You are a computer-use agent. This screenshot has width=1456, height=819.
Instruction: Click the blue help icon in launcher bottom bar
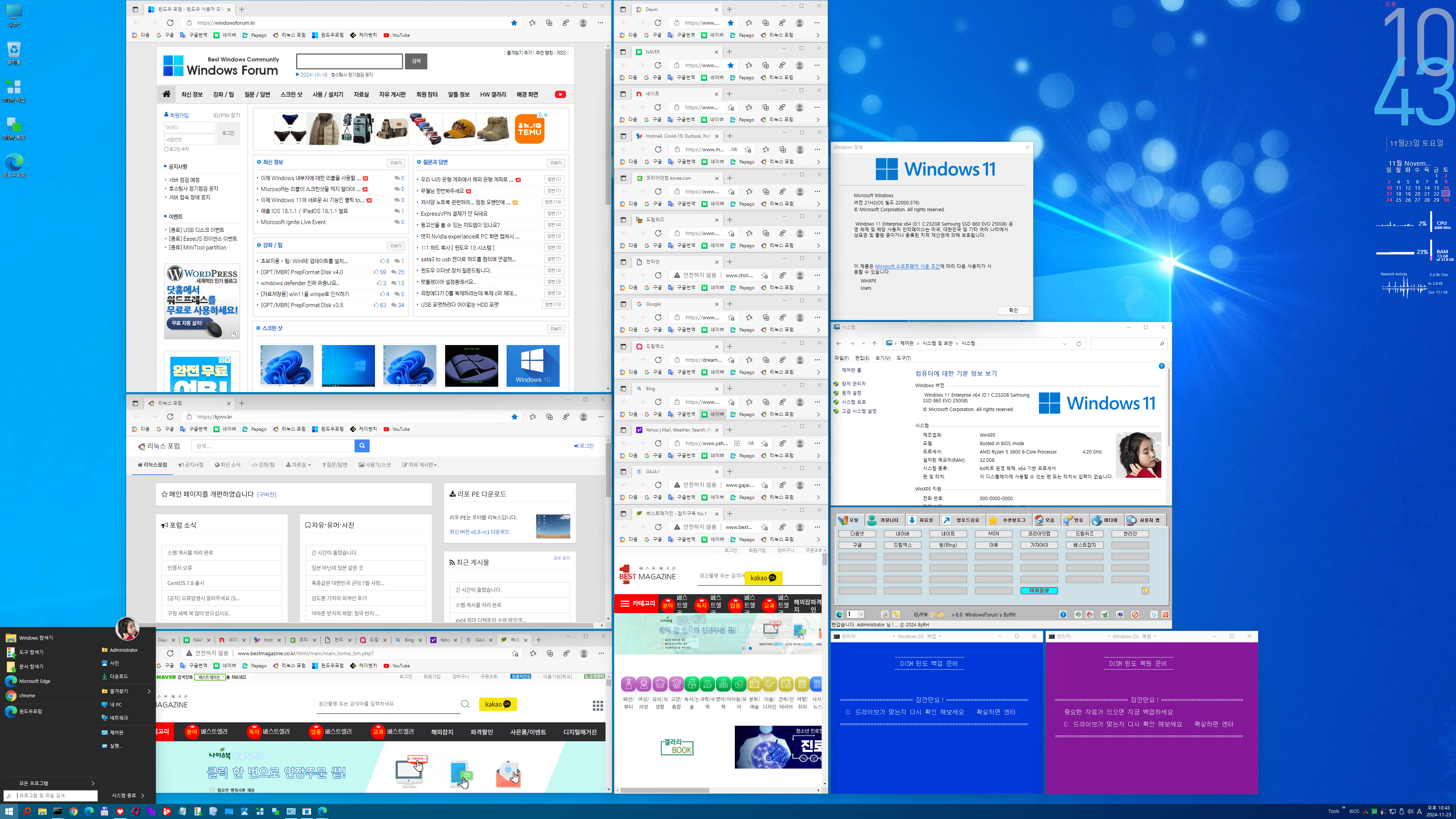(x=1062, y=614)
